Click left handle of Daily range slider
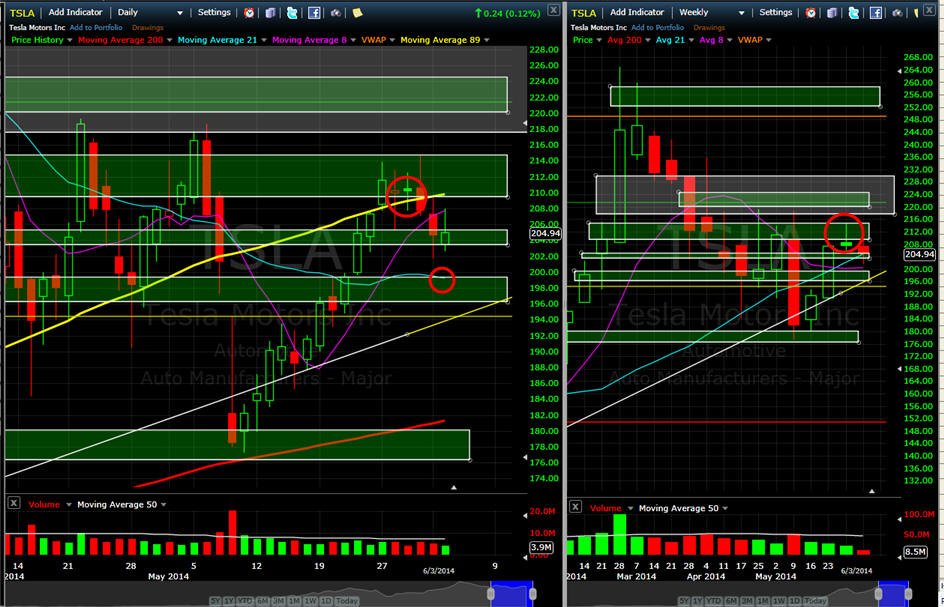Image resolution: width=944 pixels, height=607 pixels. click(x=491, y=594)
